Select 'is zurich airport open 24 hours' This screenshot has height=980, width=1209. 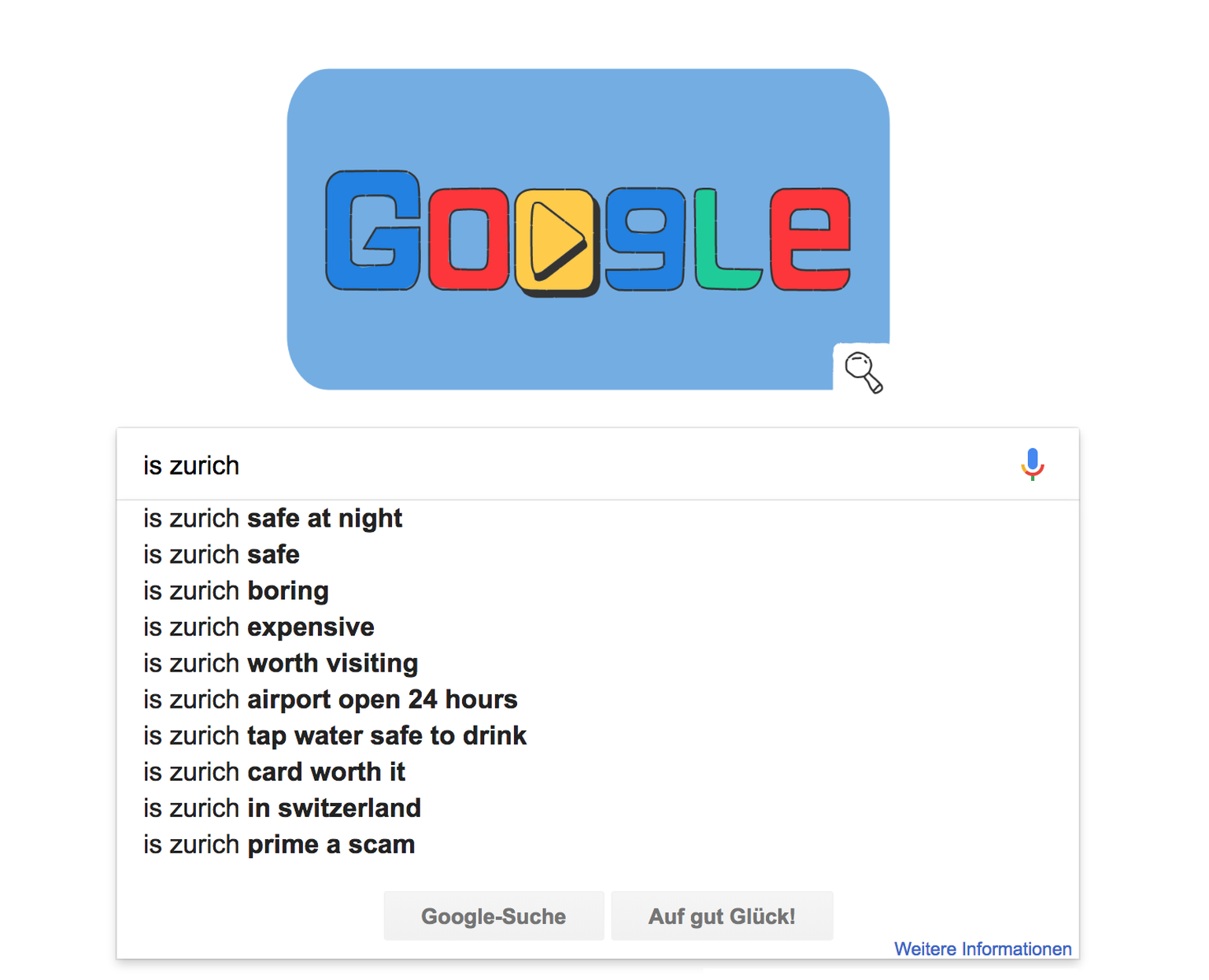click(330, 700)
